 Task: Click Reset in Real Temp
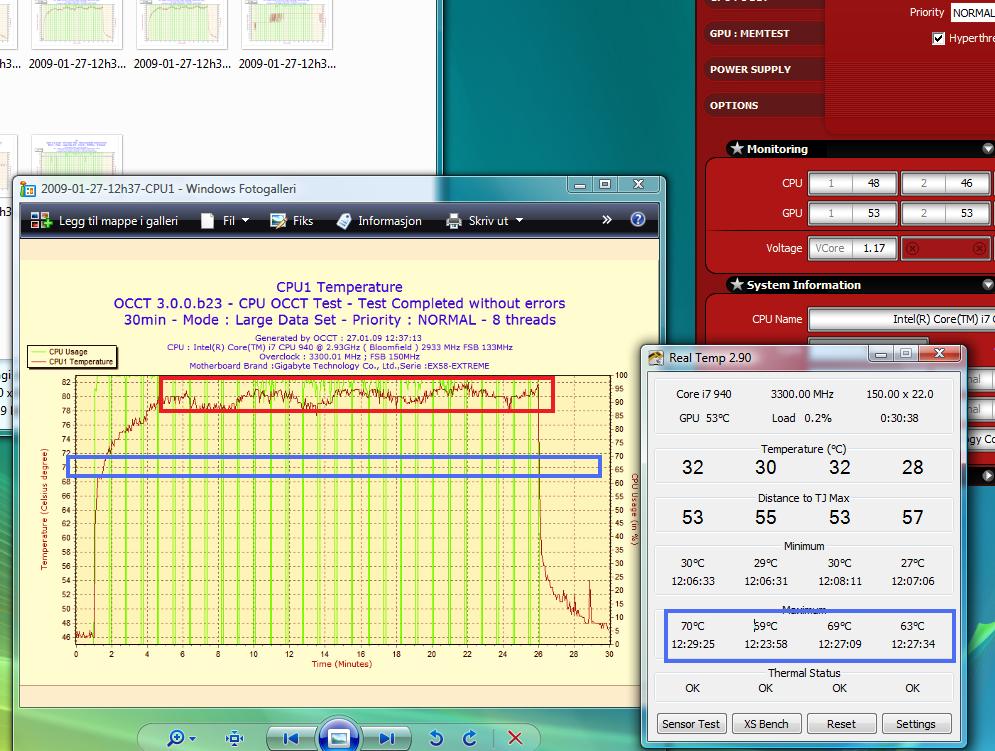click(841, 724)
